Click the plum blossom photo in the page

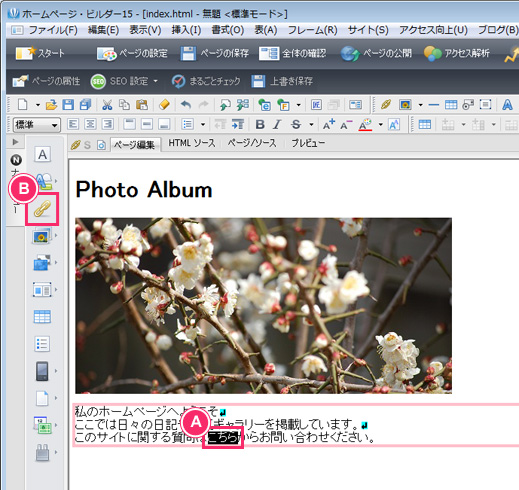point(263,306)
